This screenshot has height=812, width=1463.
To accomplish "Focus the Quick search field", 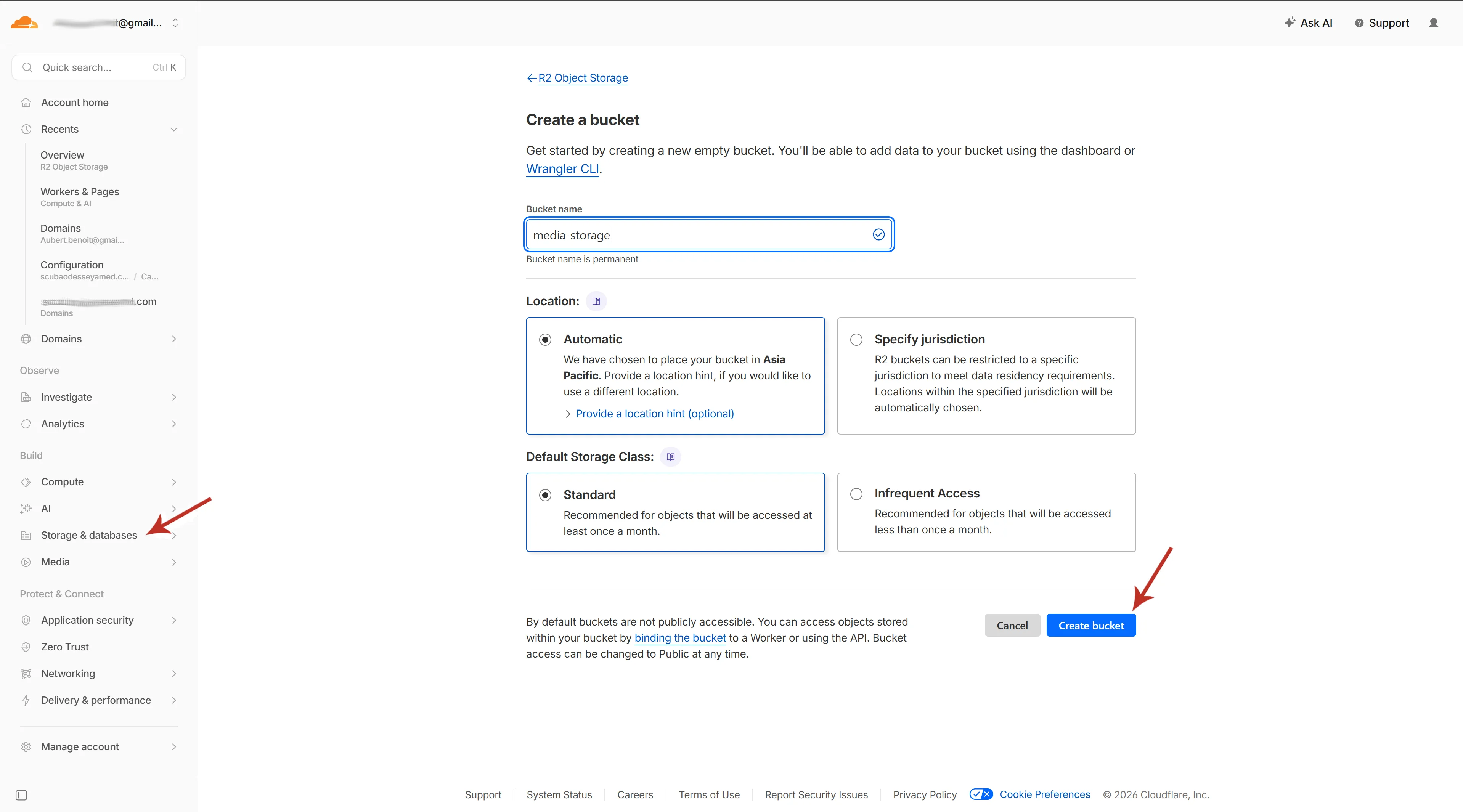I will click(99, 67).
